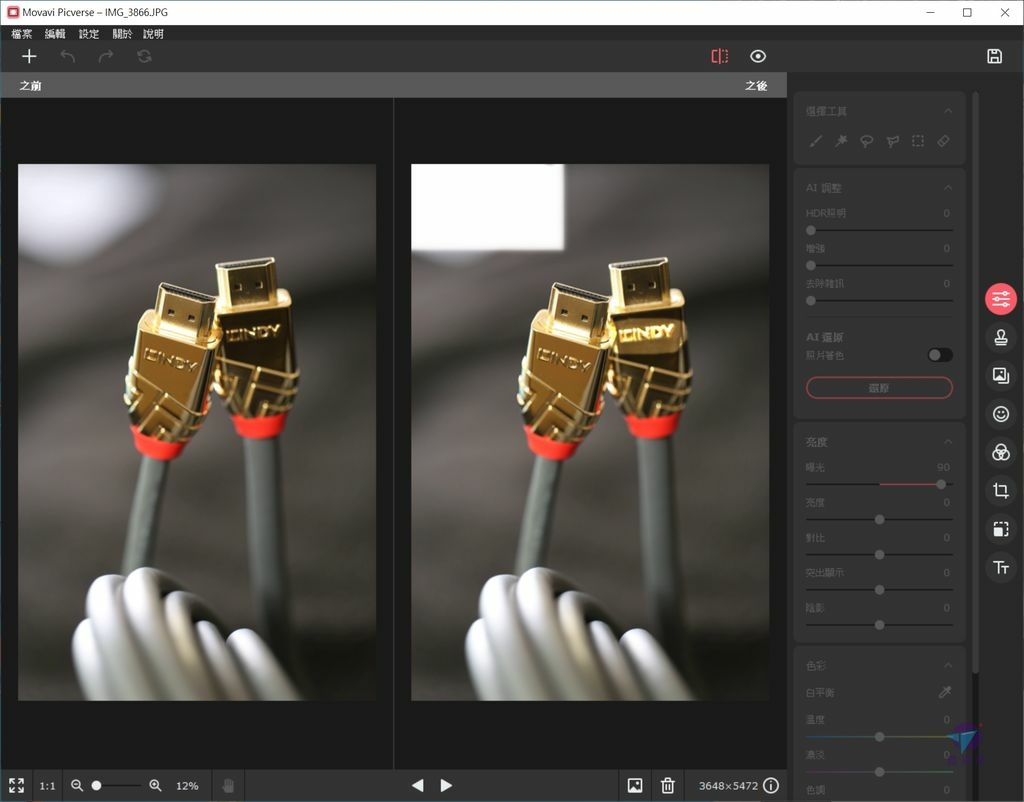The height and width of the screenshot is (802, 1024).
Task: Open the resize tool in sidebar
Action: pyautogui.click(x=1000, y=529)
